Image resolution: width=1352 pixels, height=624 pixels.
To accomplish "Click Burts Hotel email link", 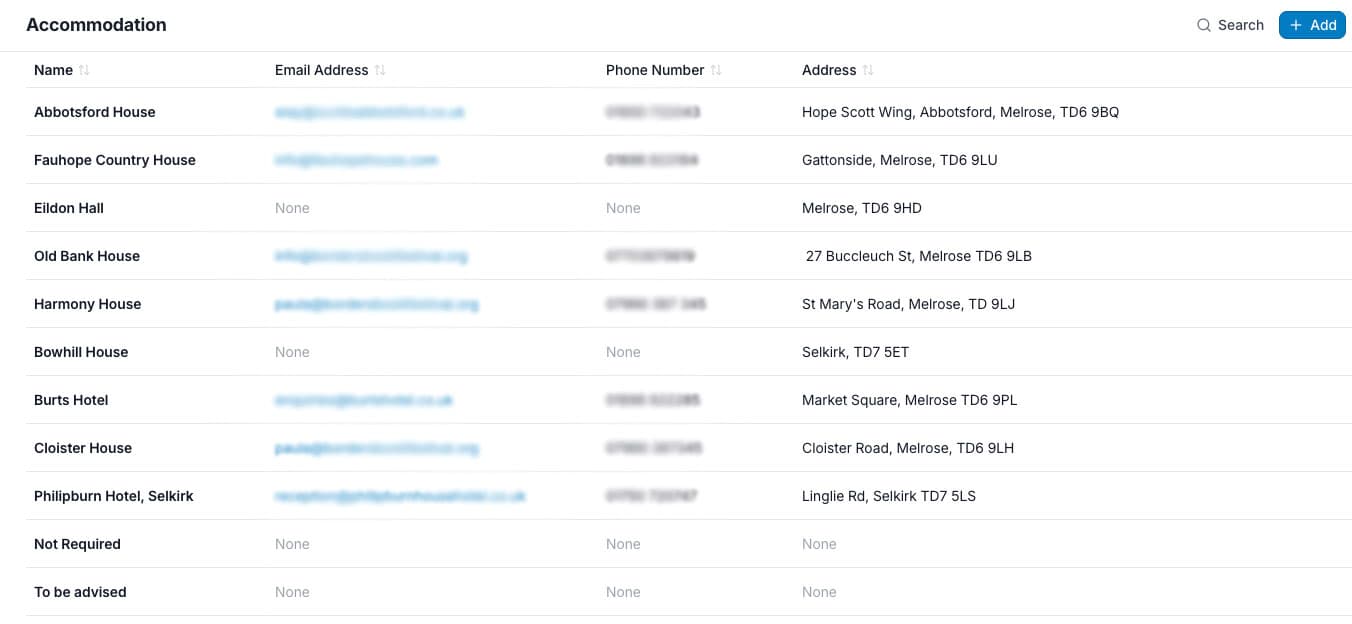I will pyautogui.click(x=364, y=400).
